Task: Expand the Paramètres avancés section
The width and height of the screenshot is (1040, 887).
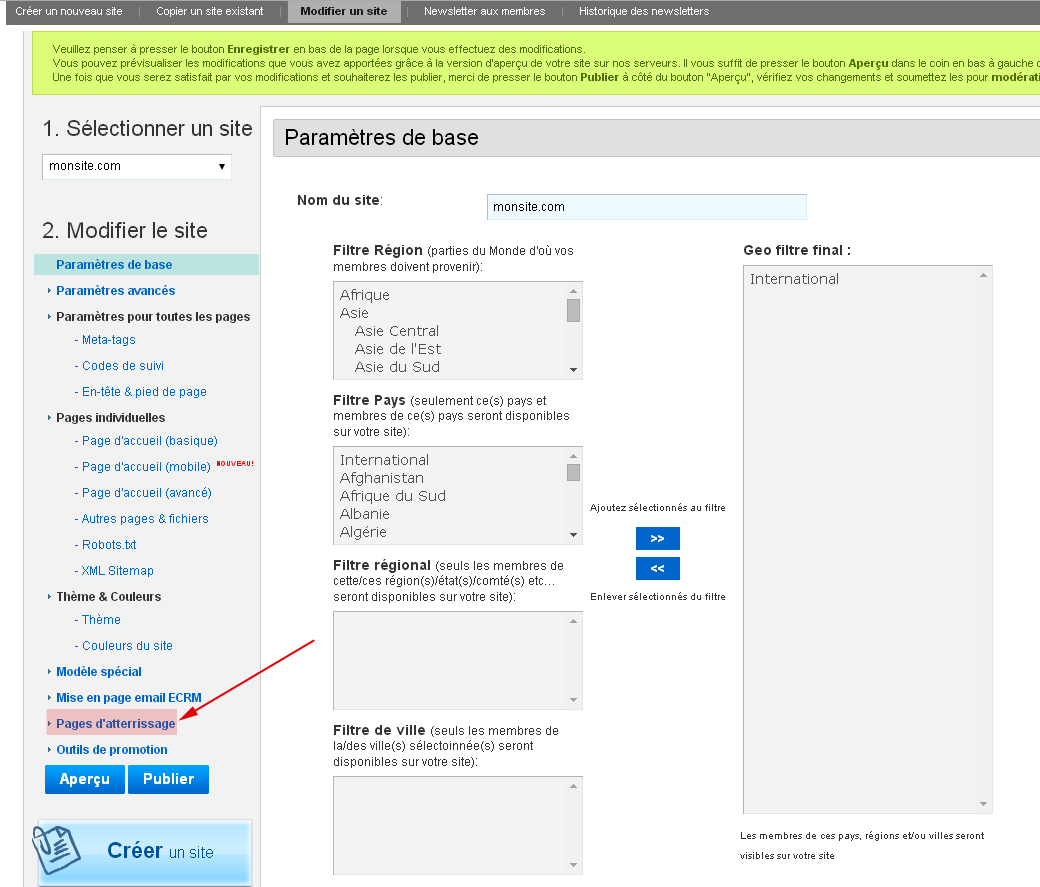Action: coord(115,291)
